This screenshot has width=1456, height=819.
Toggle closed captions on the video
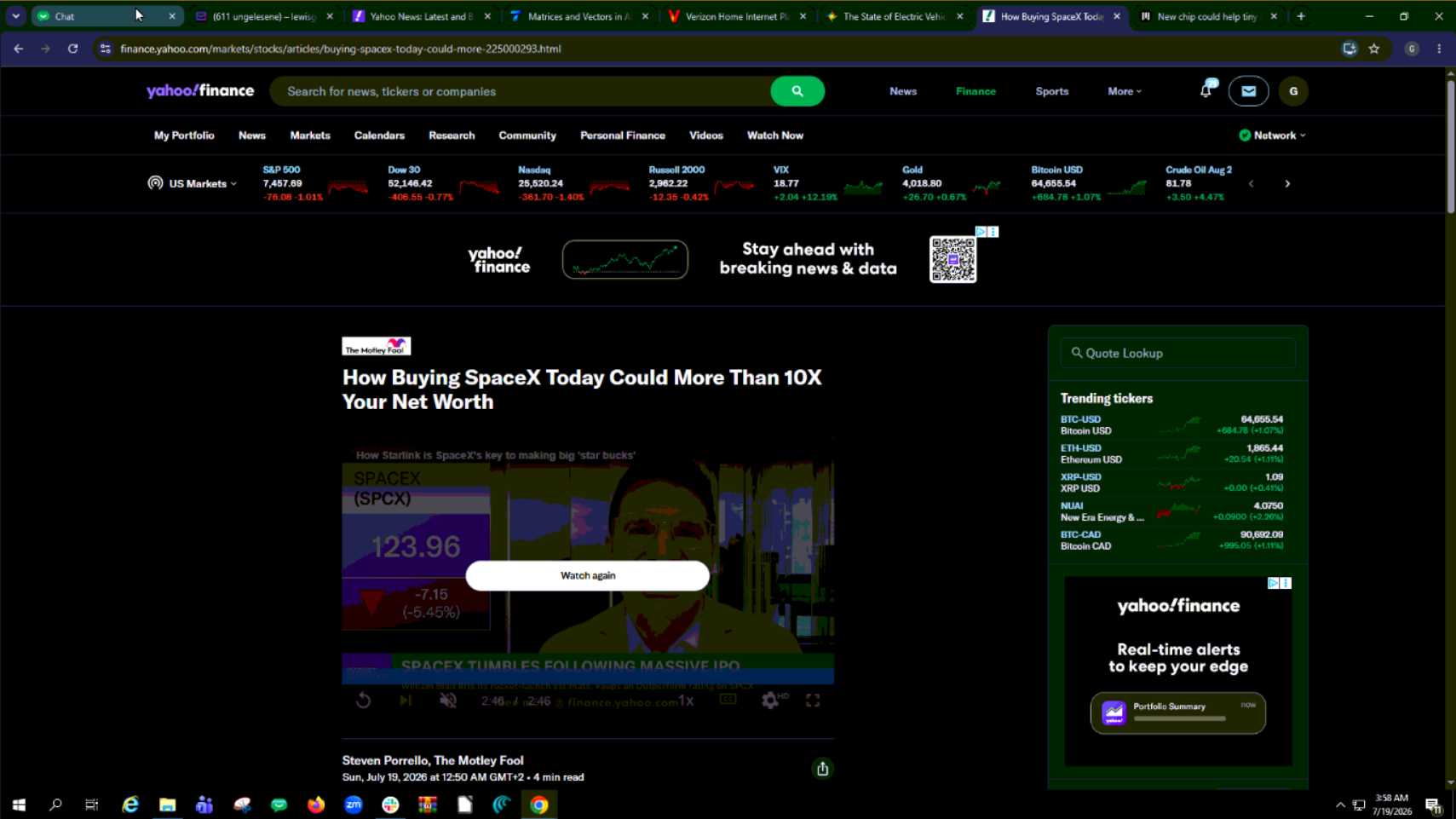click(728, 700)
